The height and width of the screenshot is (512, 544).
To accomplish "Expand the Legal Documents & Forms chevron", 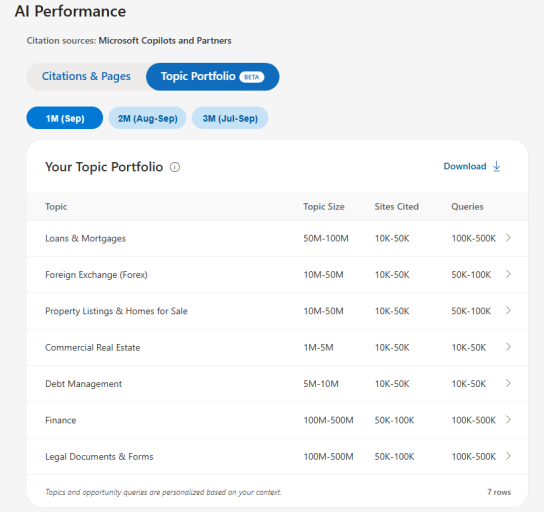I will coord(508,456).
